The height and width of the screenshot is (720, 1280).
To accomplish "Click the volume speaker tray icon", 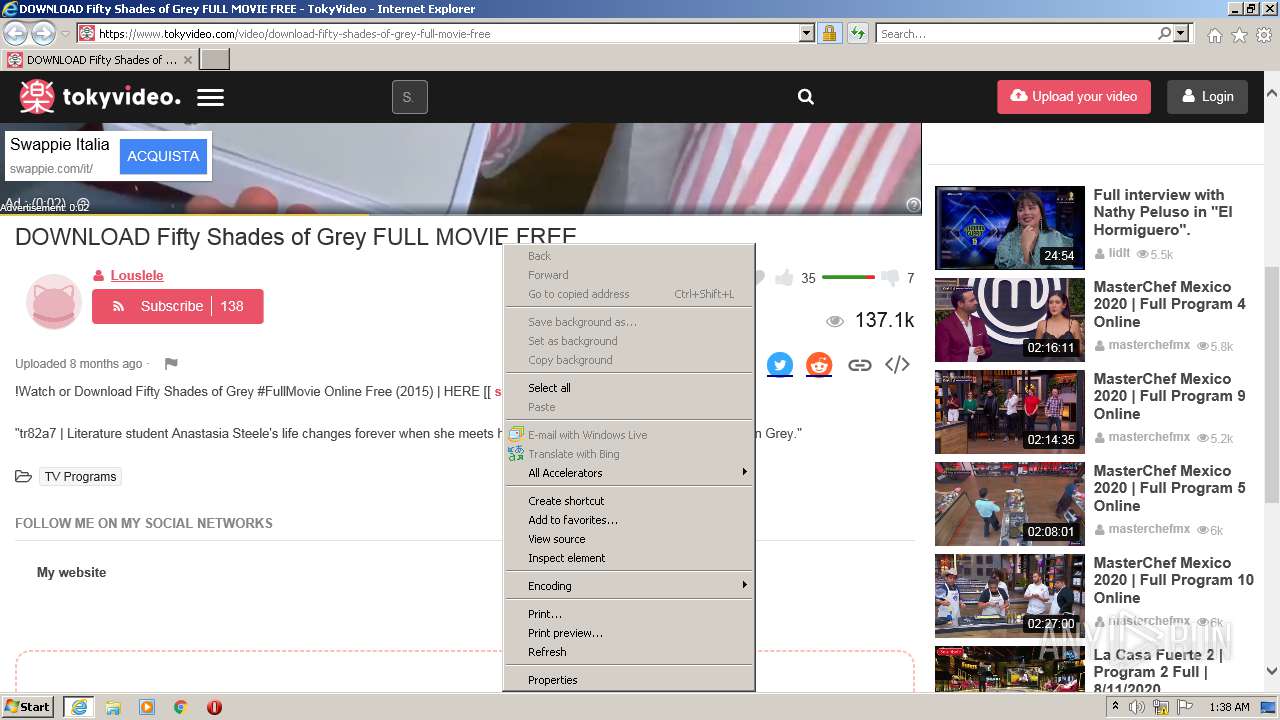I will [x=1137, y=707].
